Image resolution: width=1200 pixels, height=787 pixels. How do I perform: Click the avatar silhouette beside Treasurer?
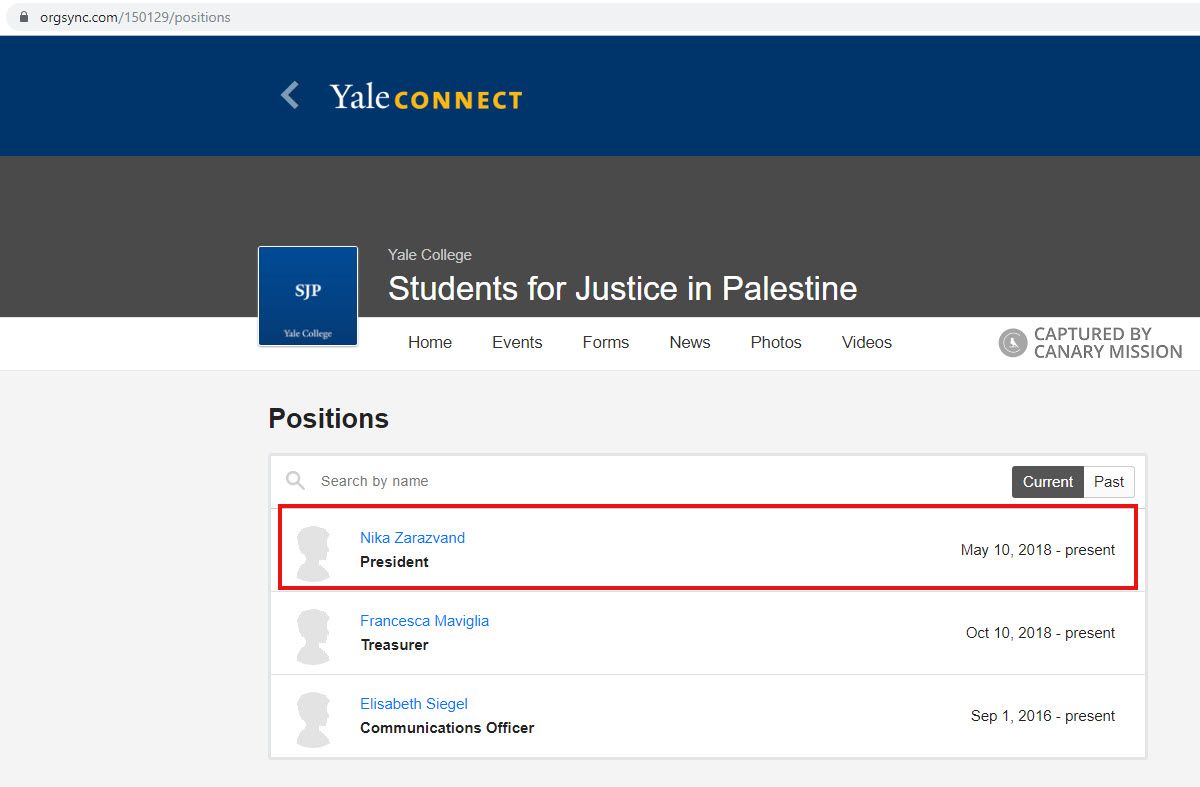(313, 636)
